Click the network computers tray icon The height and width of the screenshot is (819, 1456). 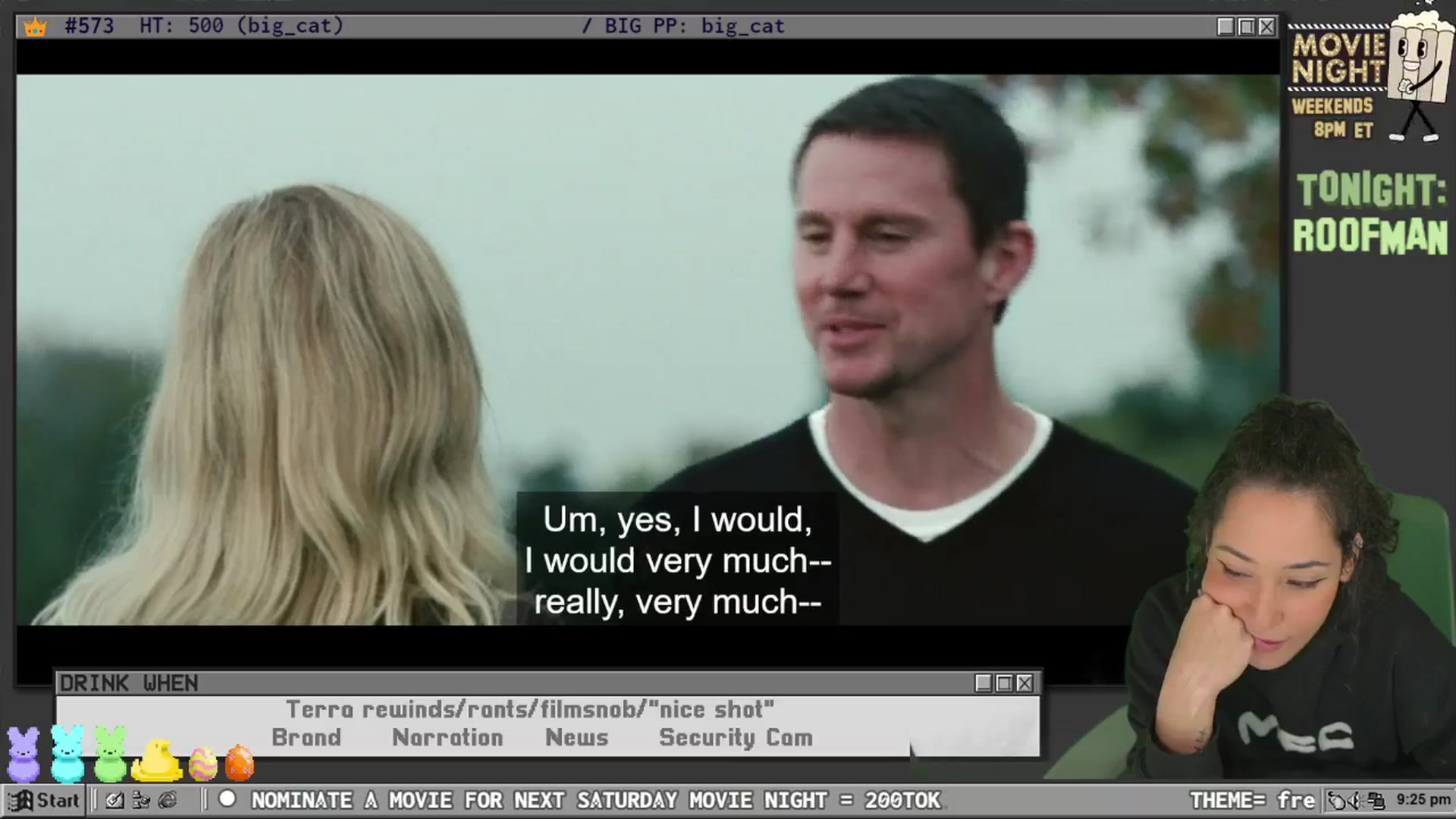1376,800
